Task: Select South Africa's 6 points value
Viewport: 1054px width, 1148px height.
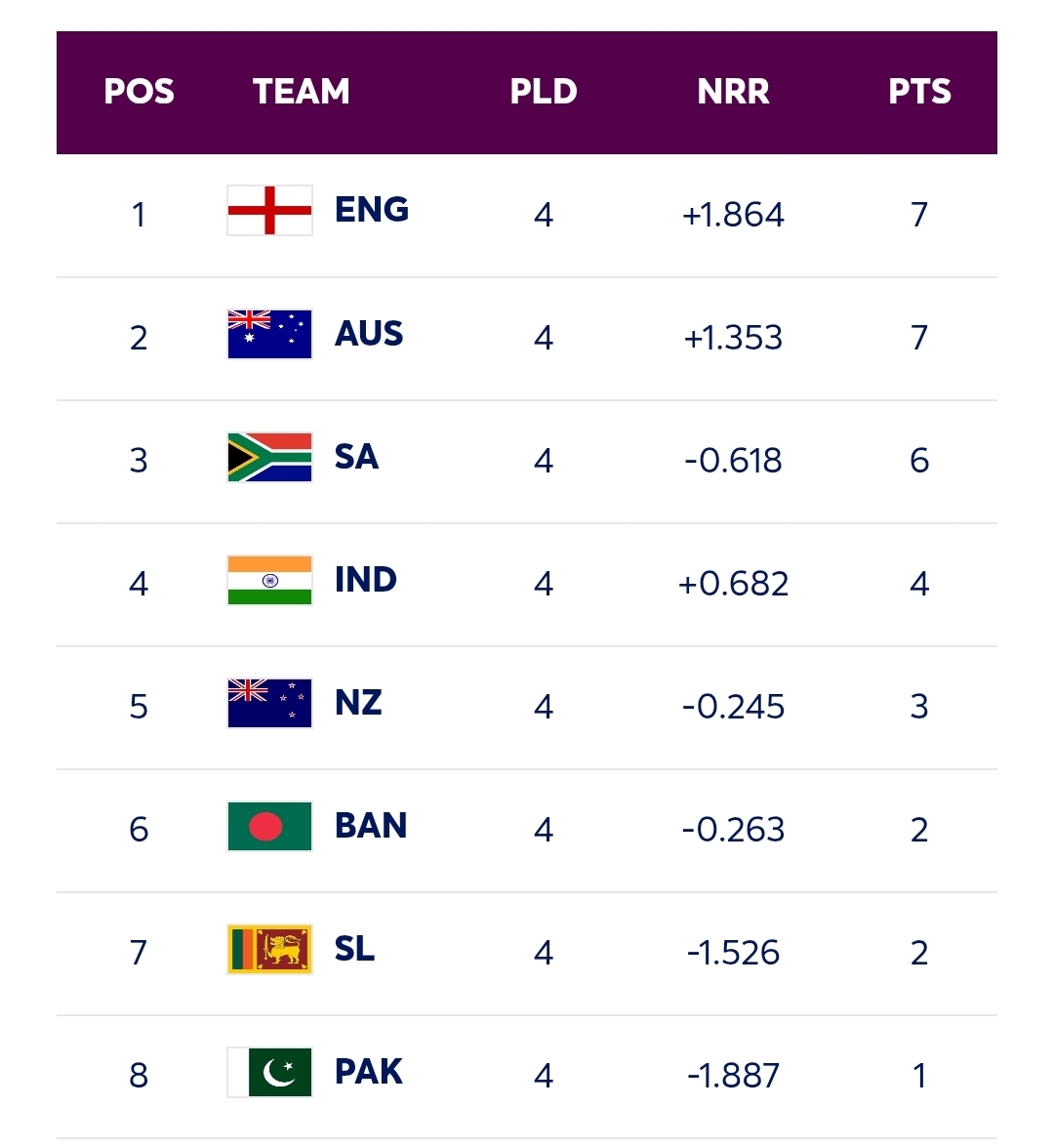Action: coord(919,461)
